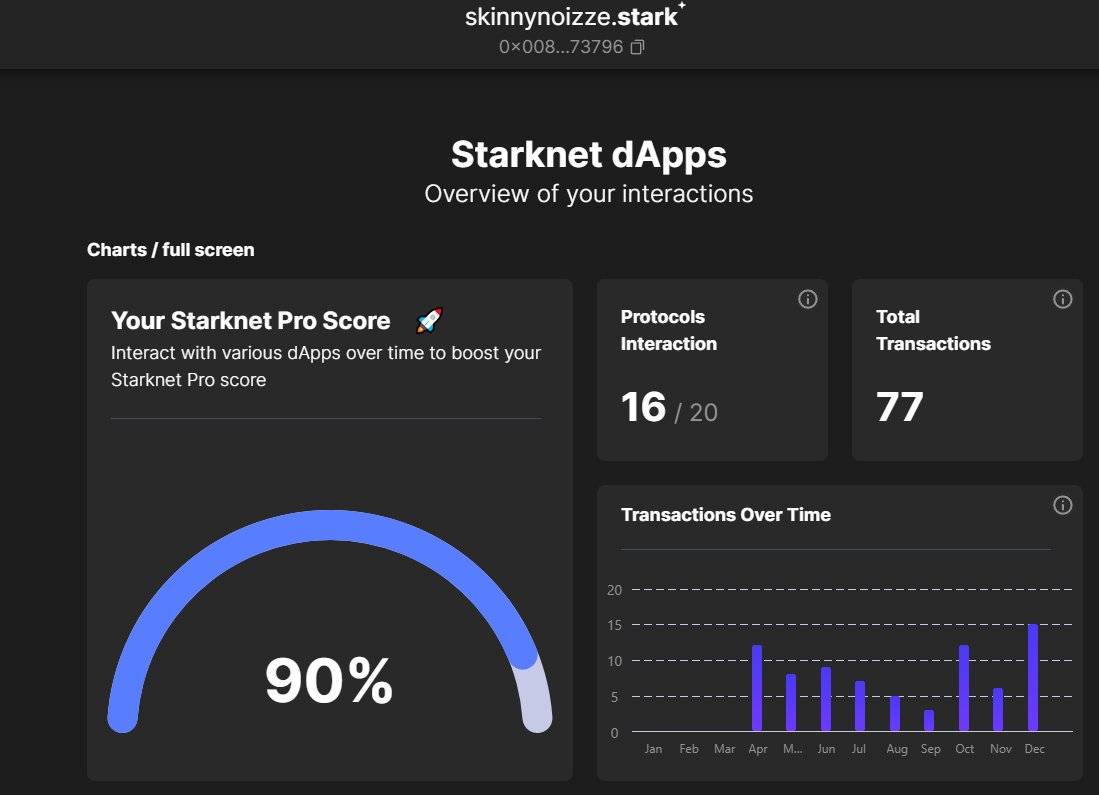Select the wallet address 0×008...73796
Viewport: 1099px width, 795px height.
(561, 46)
